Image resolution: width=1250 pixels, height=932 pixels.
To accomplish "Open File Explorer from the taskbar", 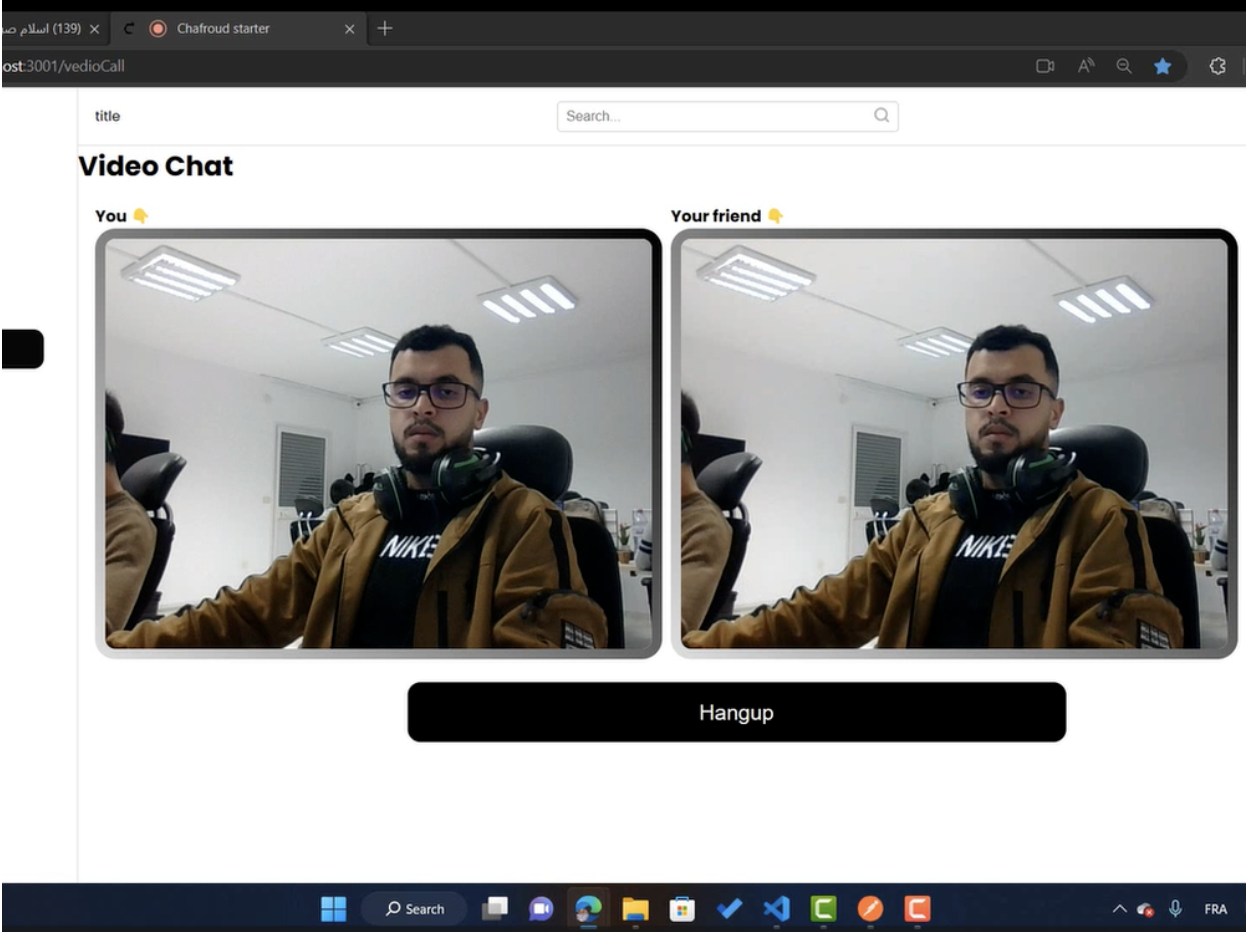I will [635, 909].
